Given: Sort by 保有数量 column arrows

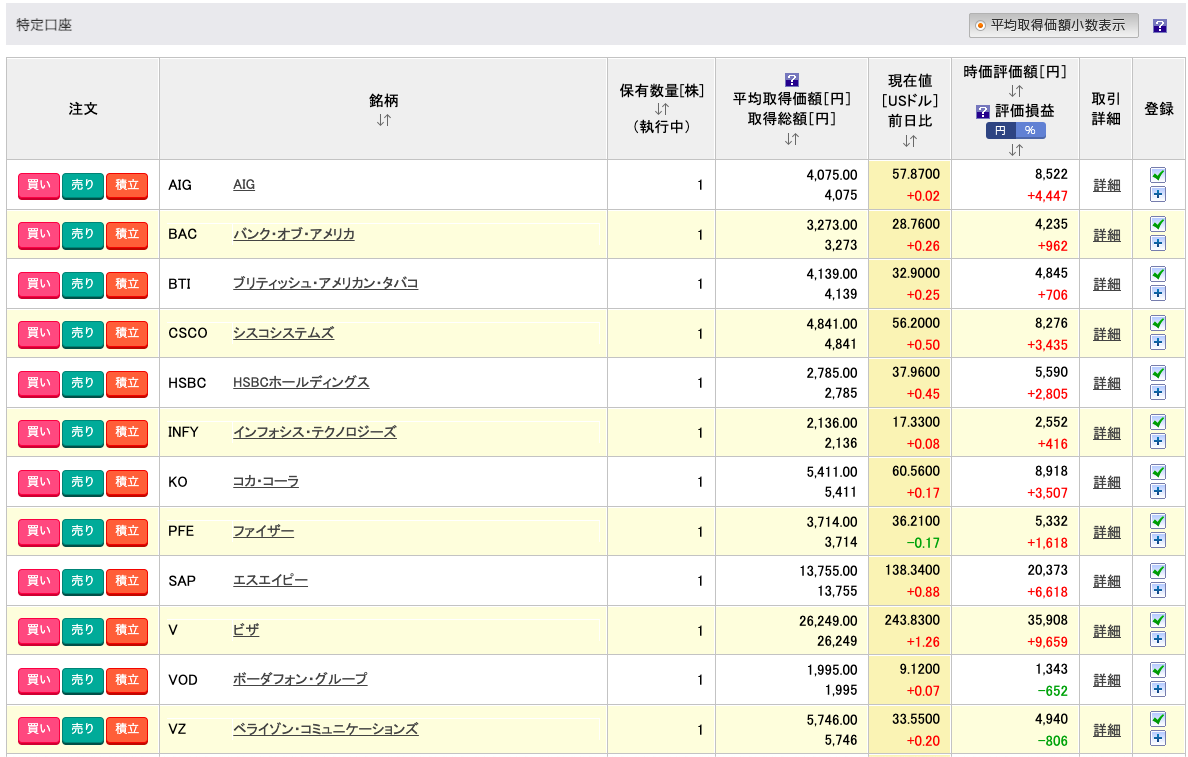Looking at the screenshot, I should coord(661,109).
